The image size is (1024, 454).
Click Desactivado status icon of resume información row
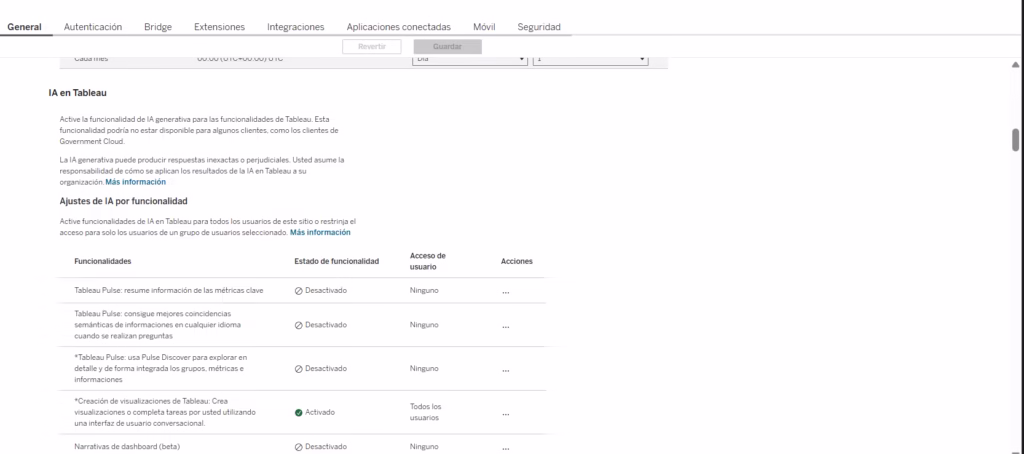[298, 291]
